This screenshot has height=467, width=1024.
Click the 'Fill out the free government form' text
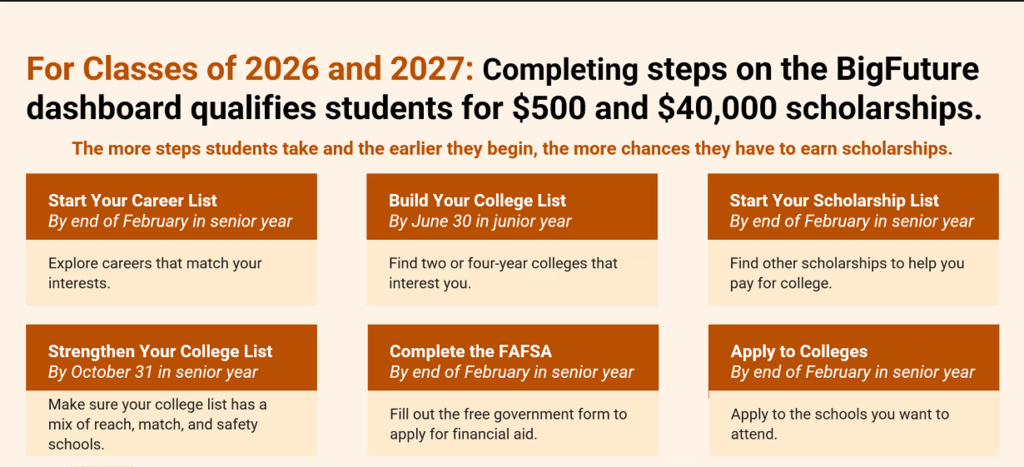(510, 424)
